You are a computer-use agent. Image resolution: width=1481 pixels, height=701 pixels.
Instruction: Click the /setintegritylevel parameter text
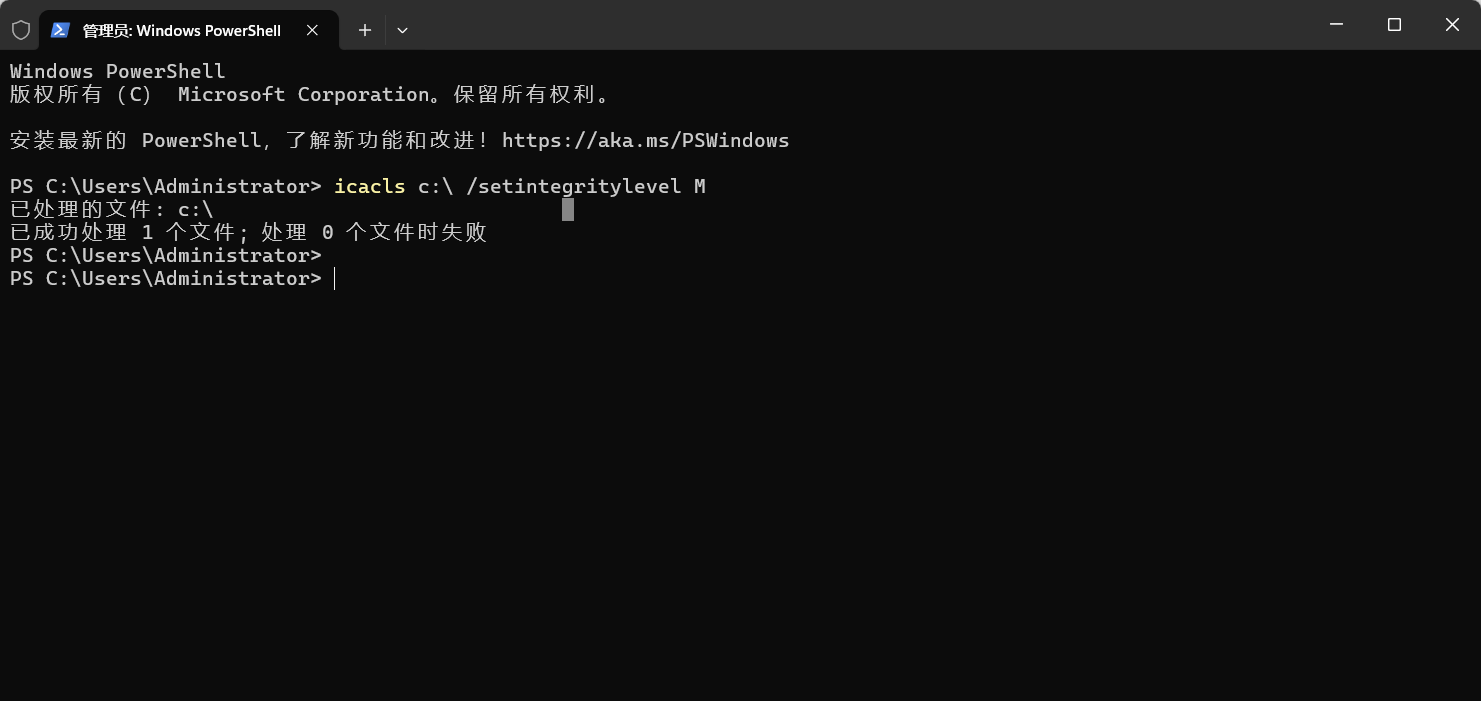(574, 186)
